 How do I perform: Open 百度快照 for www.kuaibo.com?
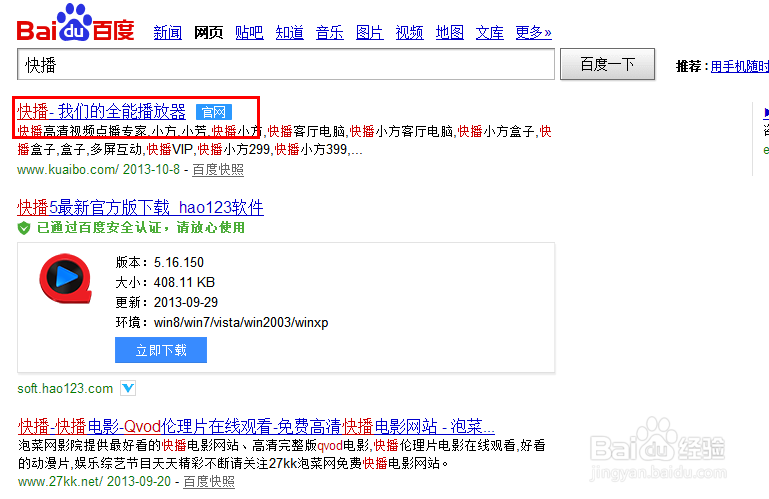[x=218, y=170]
